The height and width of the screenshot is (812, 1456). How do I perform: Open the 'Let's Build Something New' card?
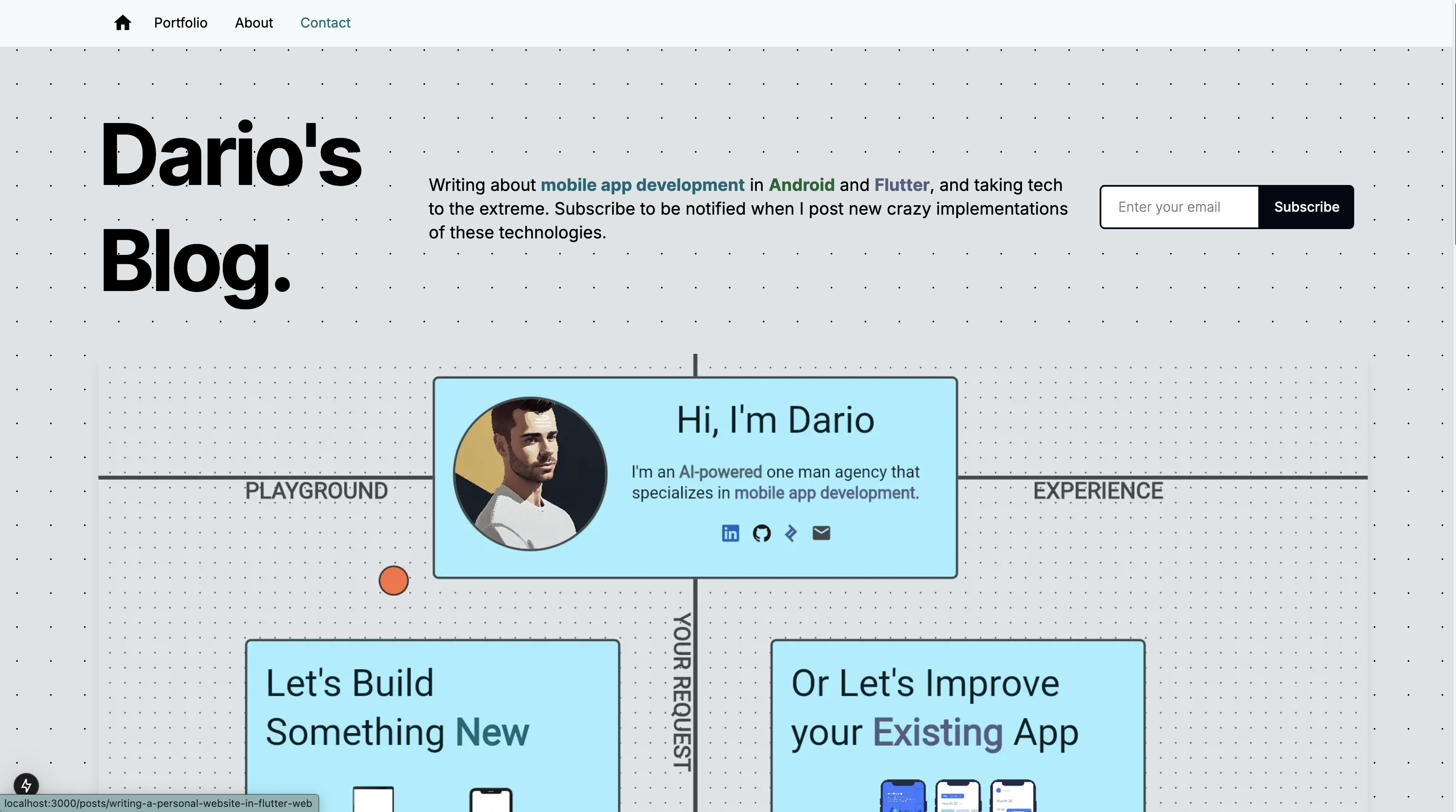tap(432, 706)
